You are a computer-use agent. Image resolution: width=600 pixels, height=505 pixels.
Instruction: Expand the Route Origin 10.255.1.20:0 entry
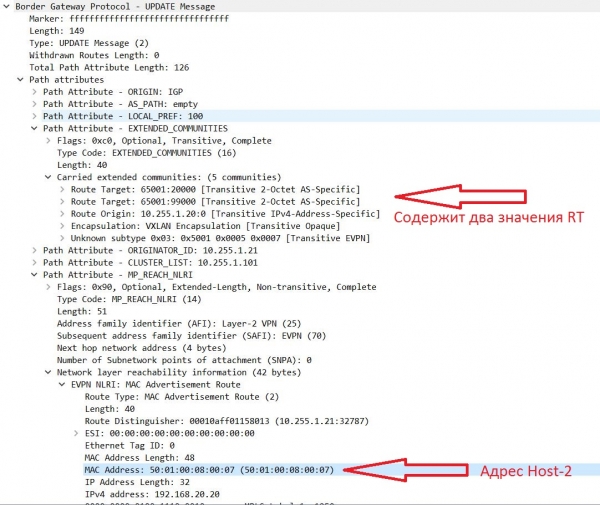click(x=62, y=213)
